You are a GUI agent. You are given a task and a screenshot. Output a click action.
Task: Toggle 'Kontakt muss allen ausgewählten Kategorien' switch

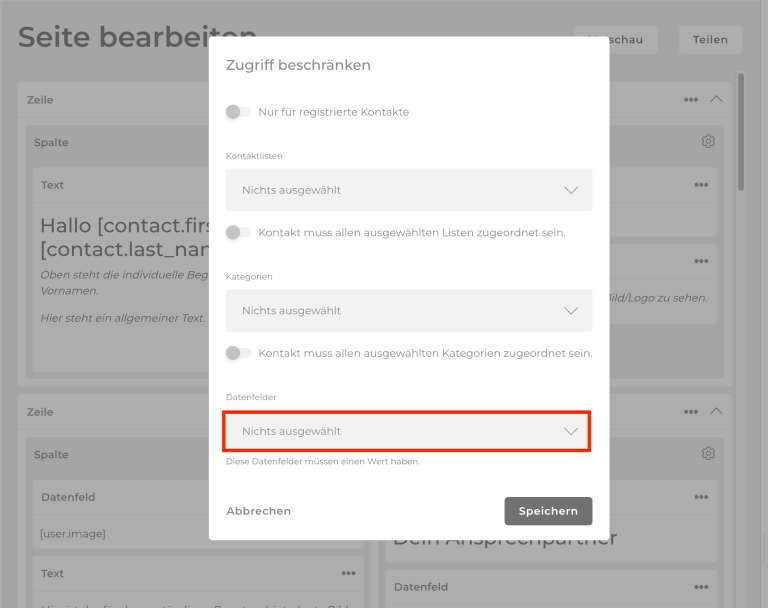click(238, 353)
